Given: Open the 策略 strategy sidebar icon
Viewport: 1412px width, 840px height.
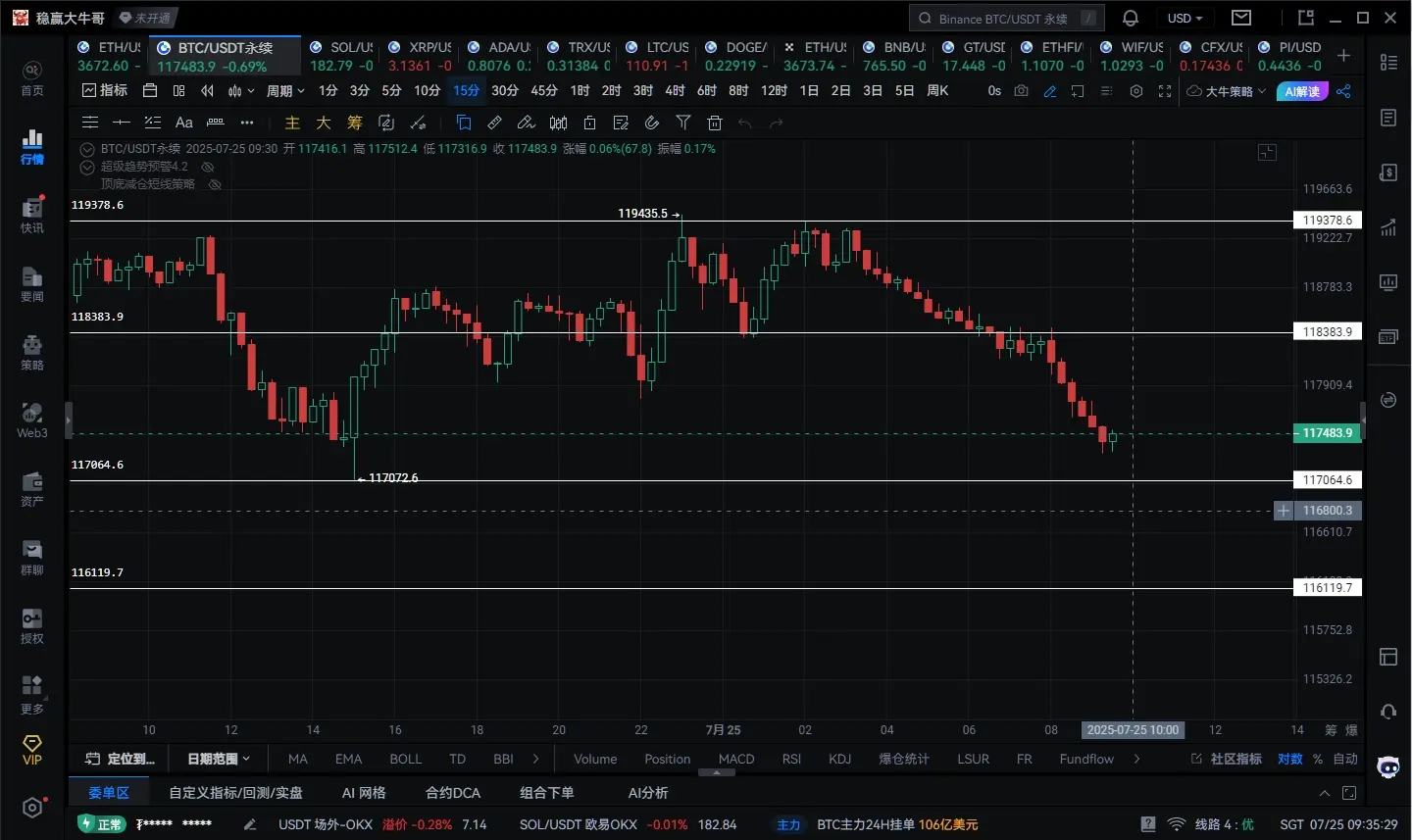Looking at the screenshot, I should point(32,353).
